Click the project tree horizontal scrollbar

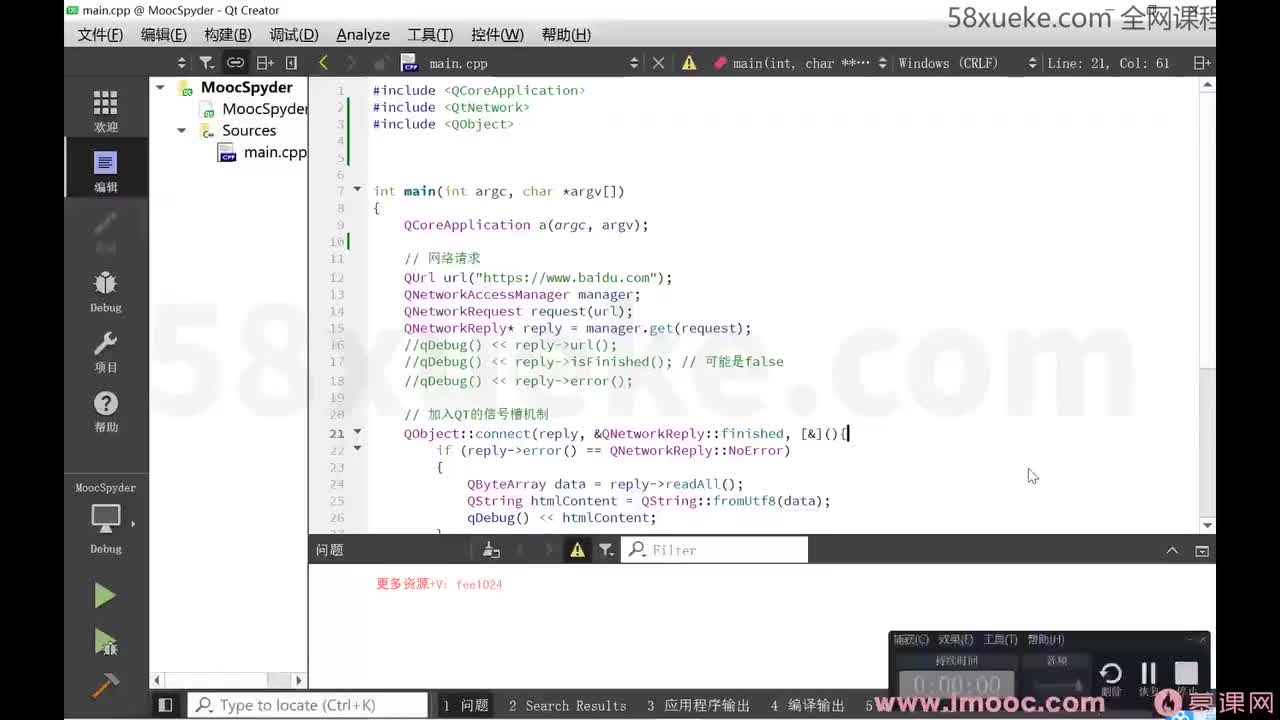228,680
